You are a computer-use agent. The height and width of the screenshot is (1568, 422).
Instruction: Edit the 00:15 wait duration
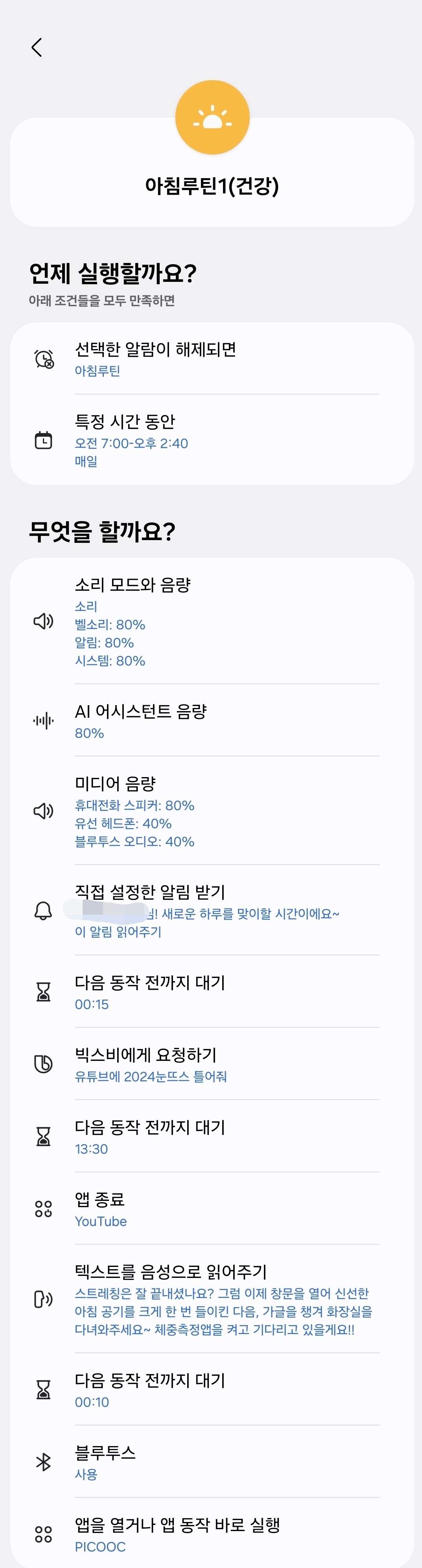click(92, 1004)
